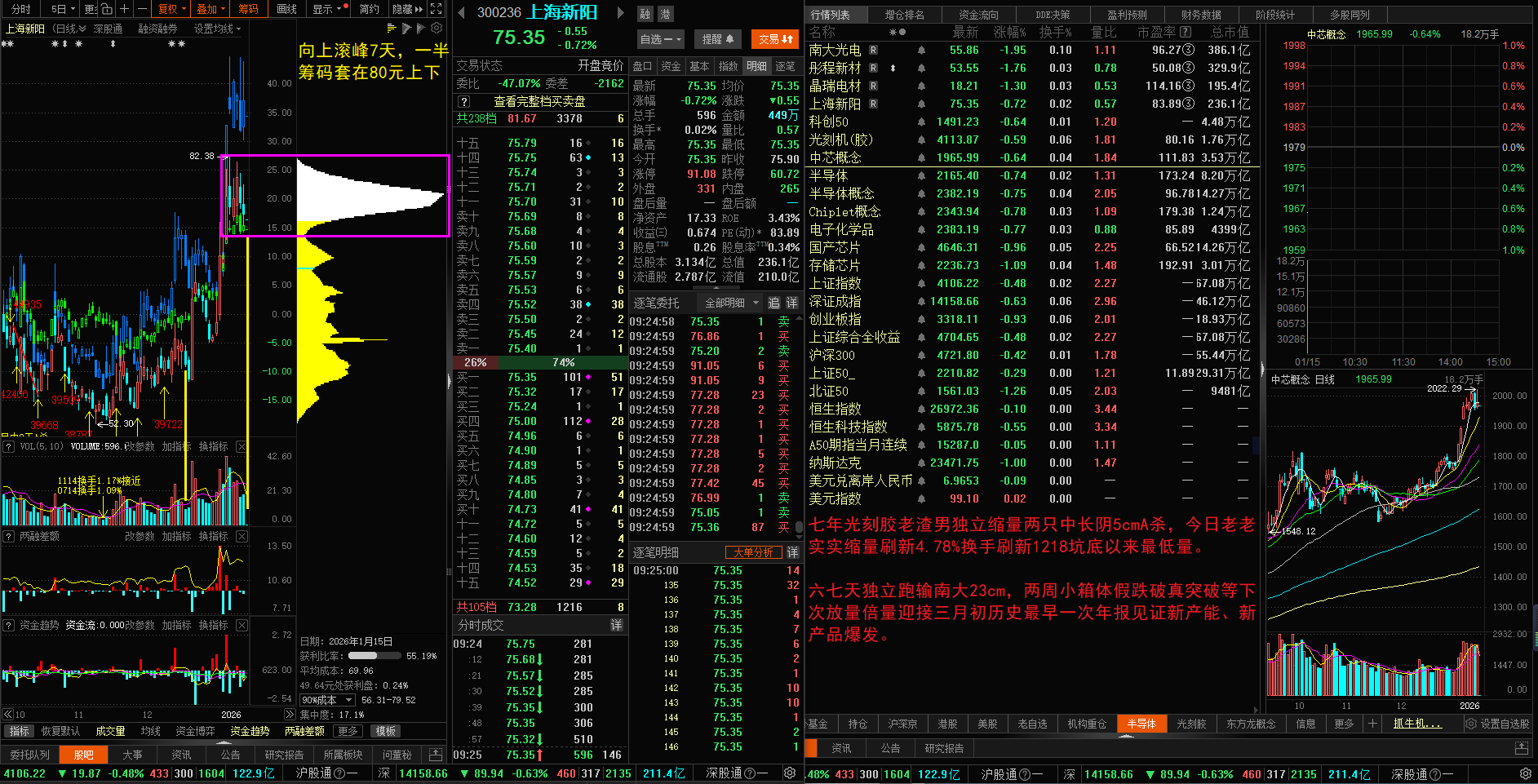
Task: Open the 自选 watchlist dropdown
Action: [660, 39]
